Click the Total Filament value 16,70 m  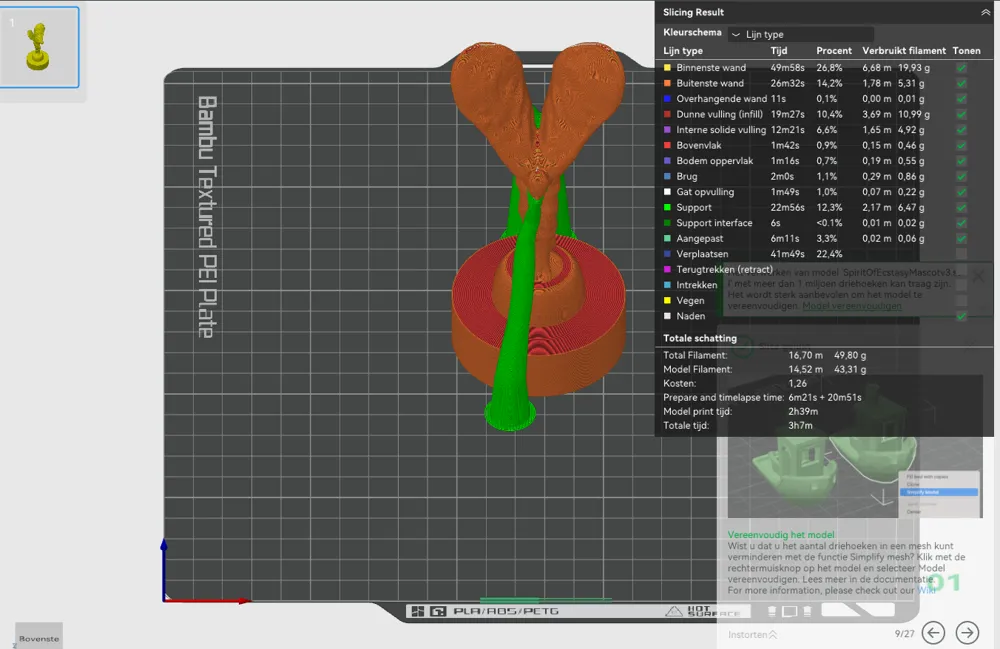(805, 355)
